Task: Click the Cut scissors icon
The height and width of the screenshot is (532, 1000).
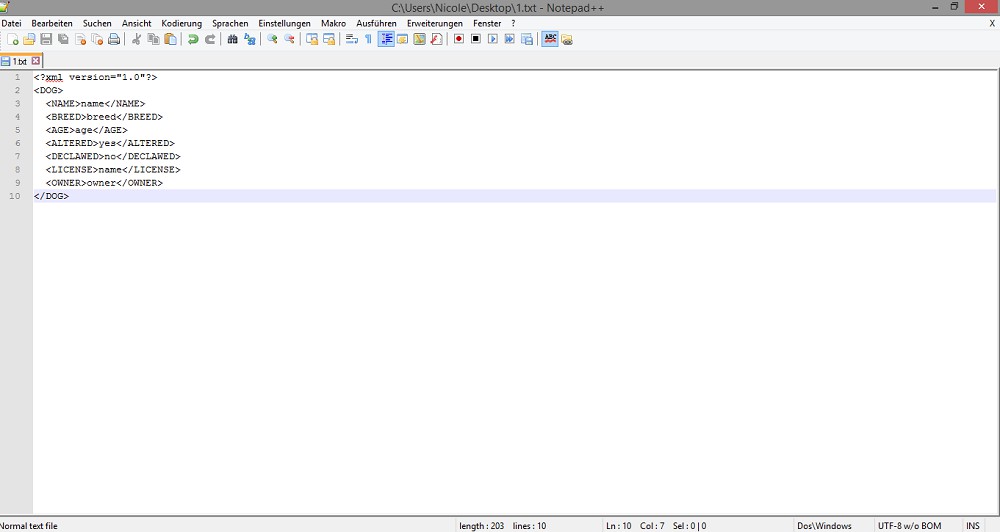Action: [137, 39]
